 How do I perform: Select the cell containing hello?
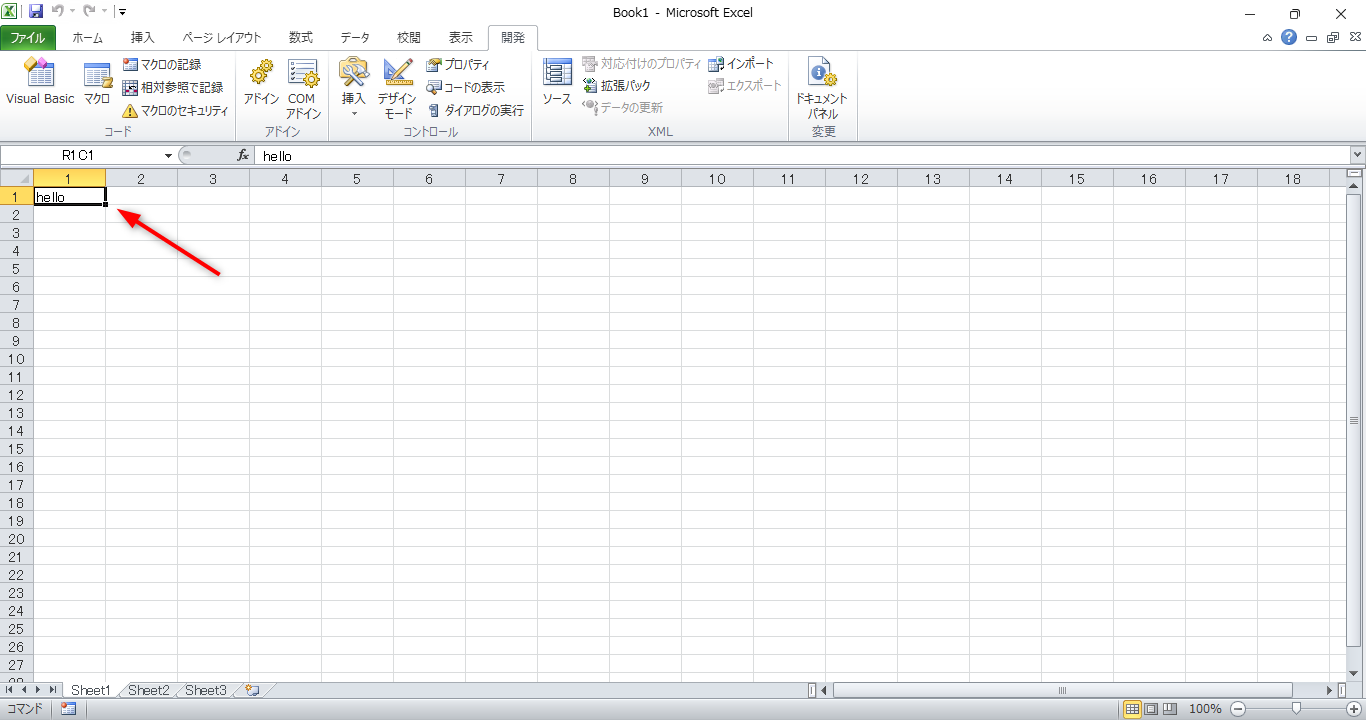tap(69, 197)
